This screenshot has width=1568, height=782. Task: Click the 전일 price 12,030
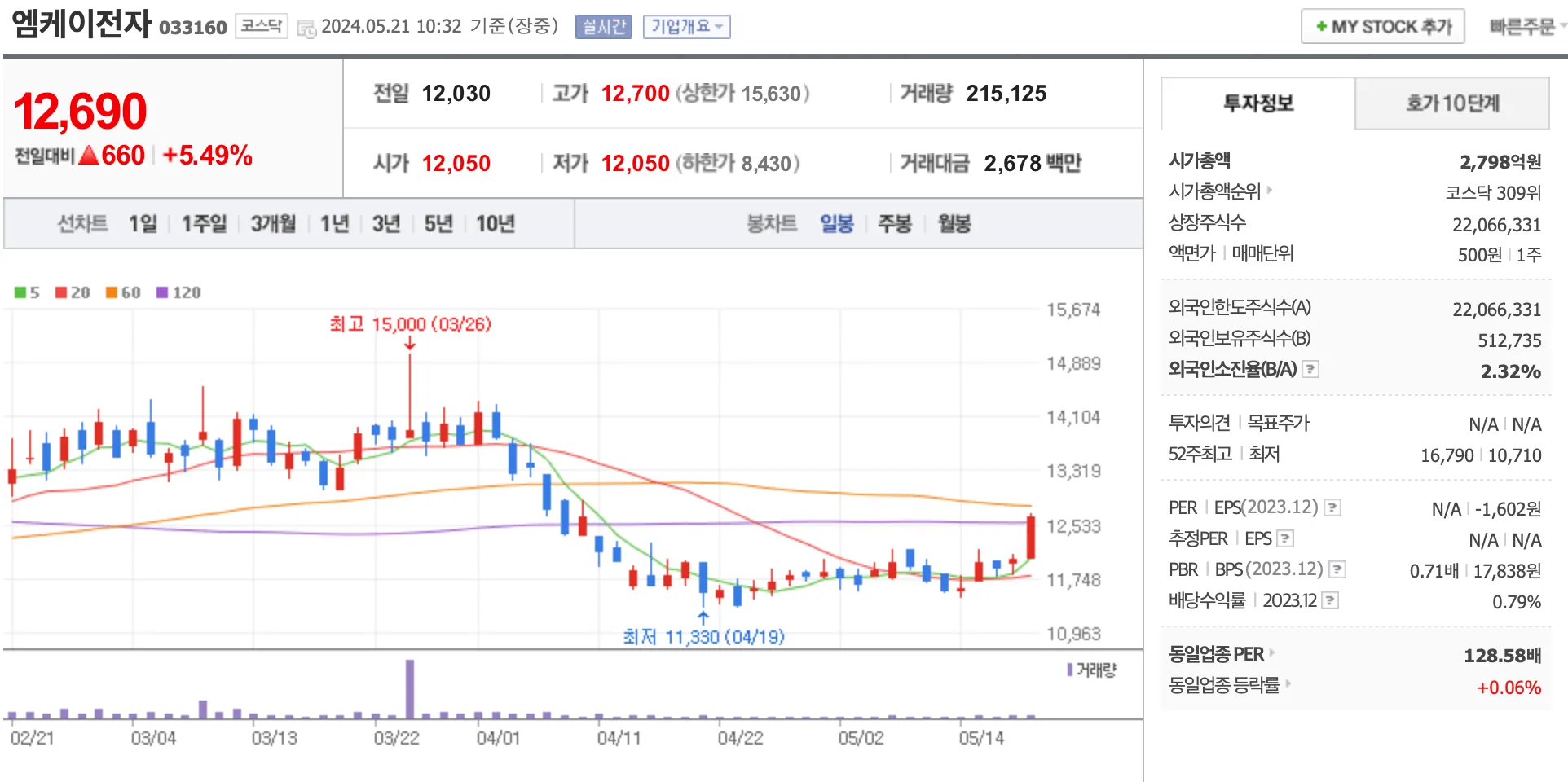(x=456, y=94)
